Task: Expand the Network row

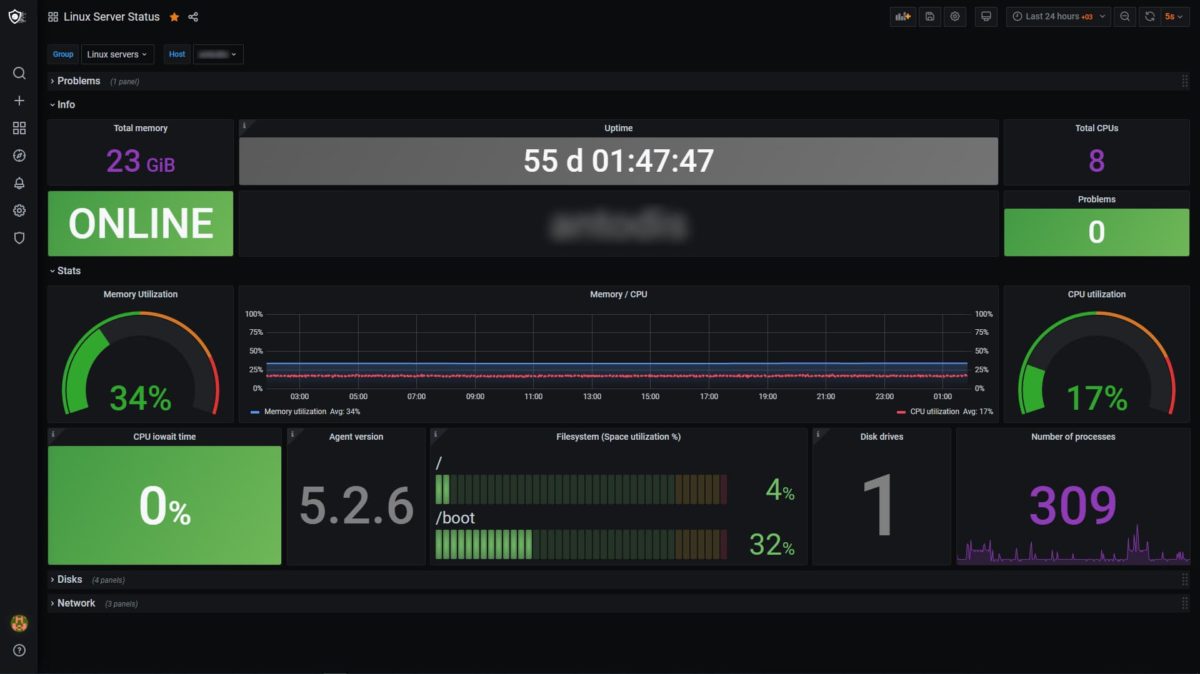Action: coord(76,604)
